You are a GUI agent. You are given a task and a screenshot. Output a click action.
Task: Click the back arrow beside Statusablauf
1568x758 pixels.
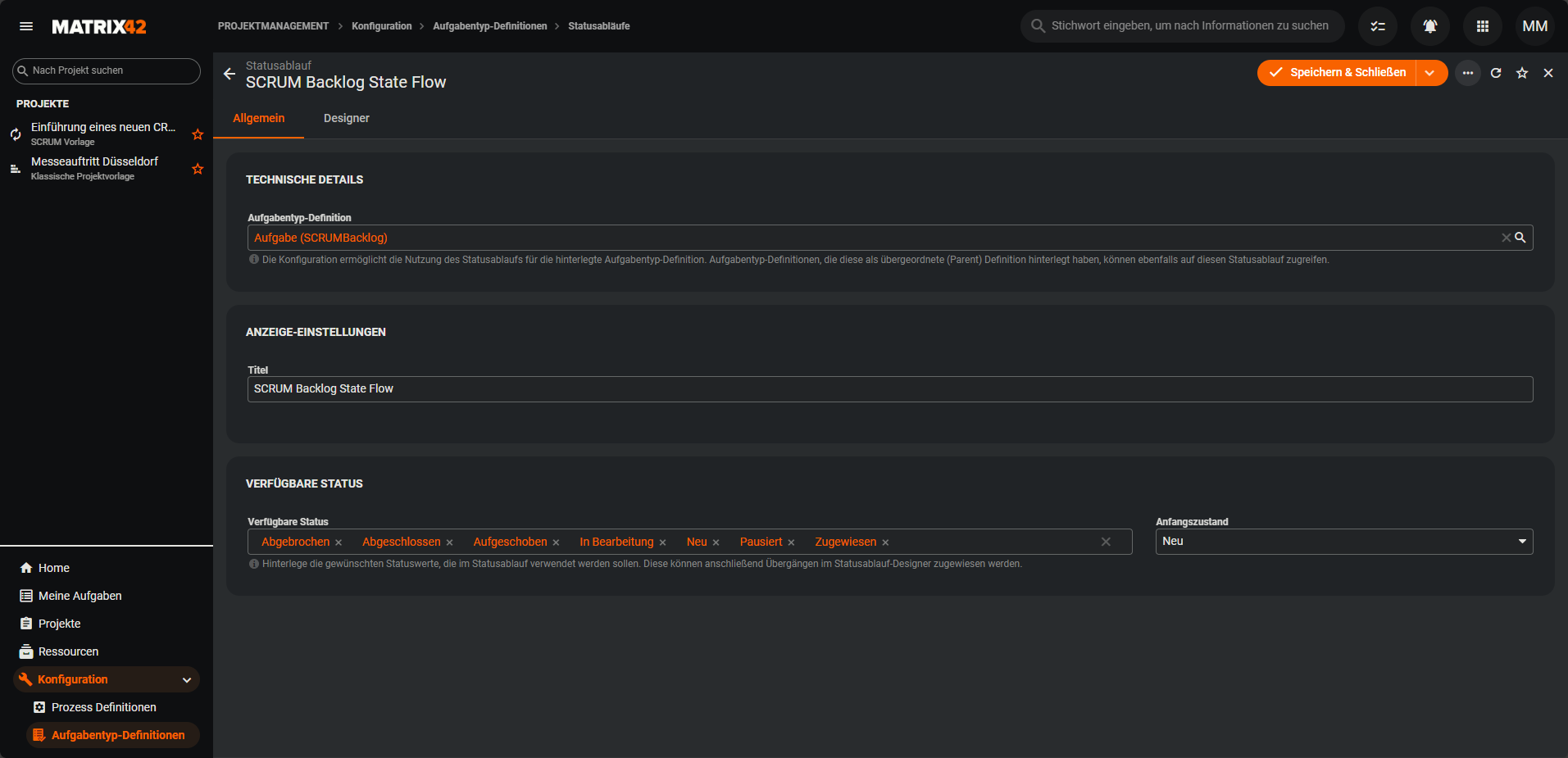coord(230,74)
